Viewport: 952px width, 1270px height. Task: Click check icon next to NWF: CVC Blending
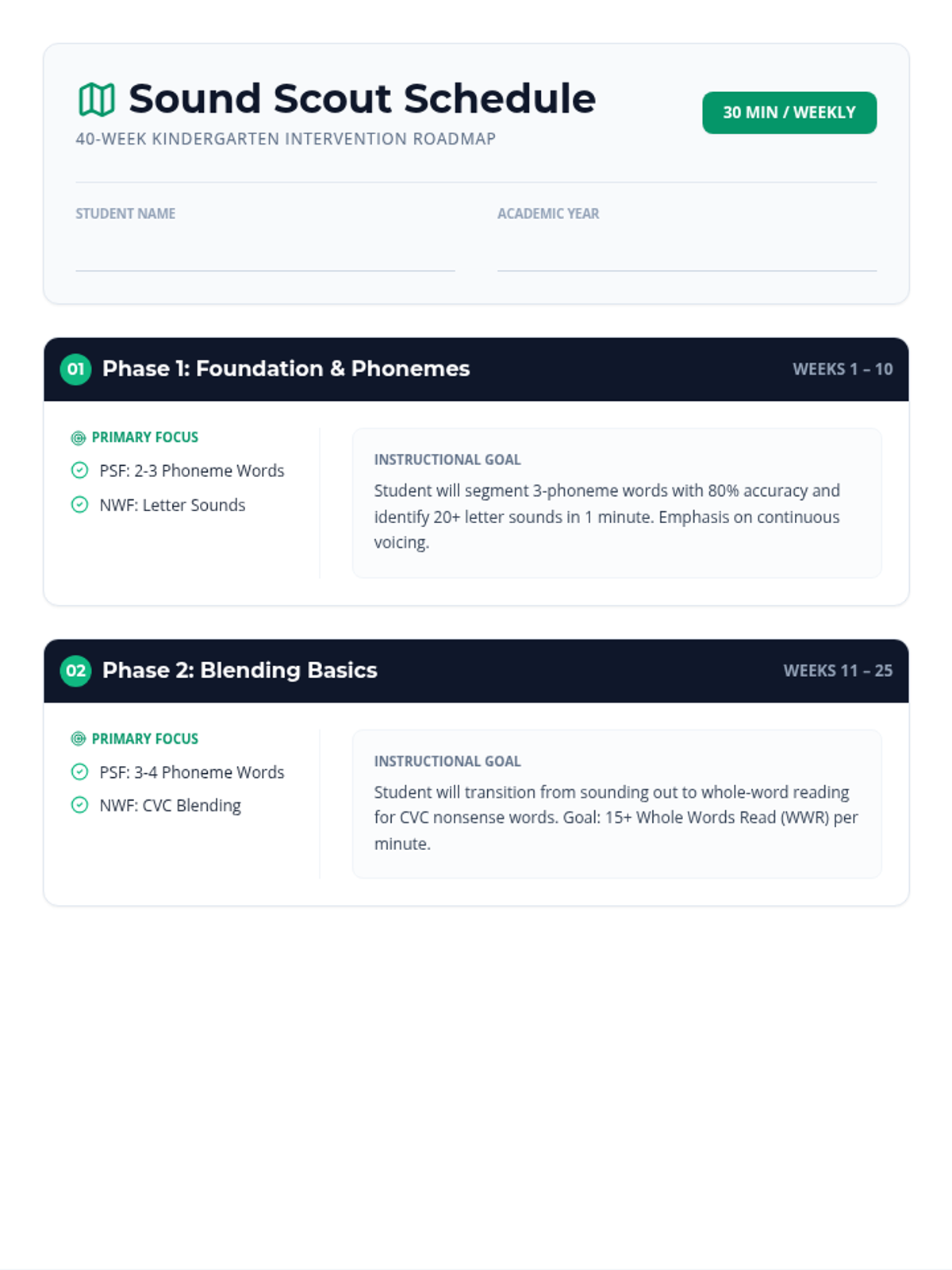pos(79,805)
